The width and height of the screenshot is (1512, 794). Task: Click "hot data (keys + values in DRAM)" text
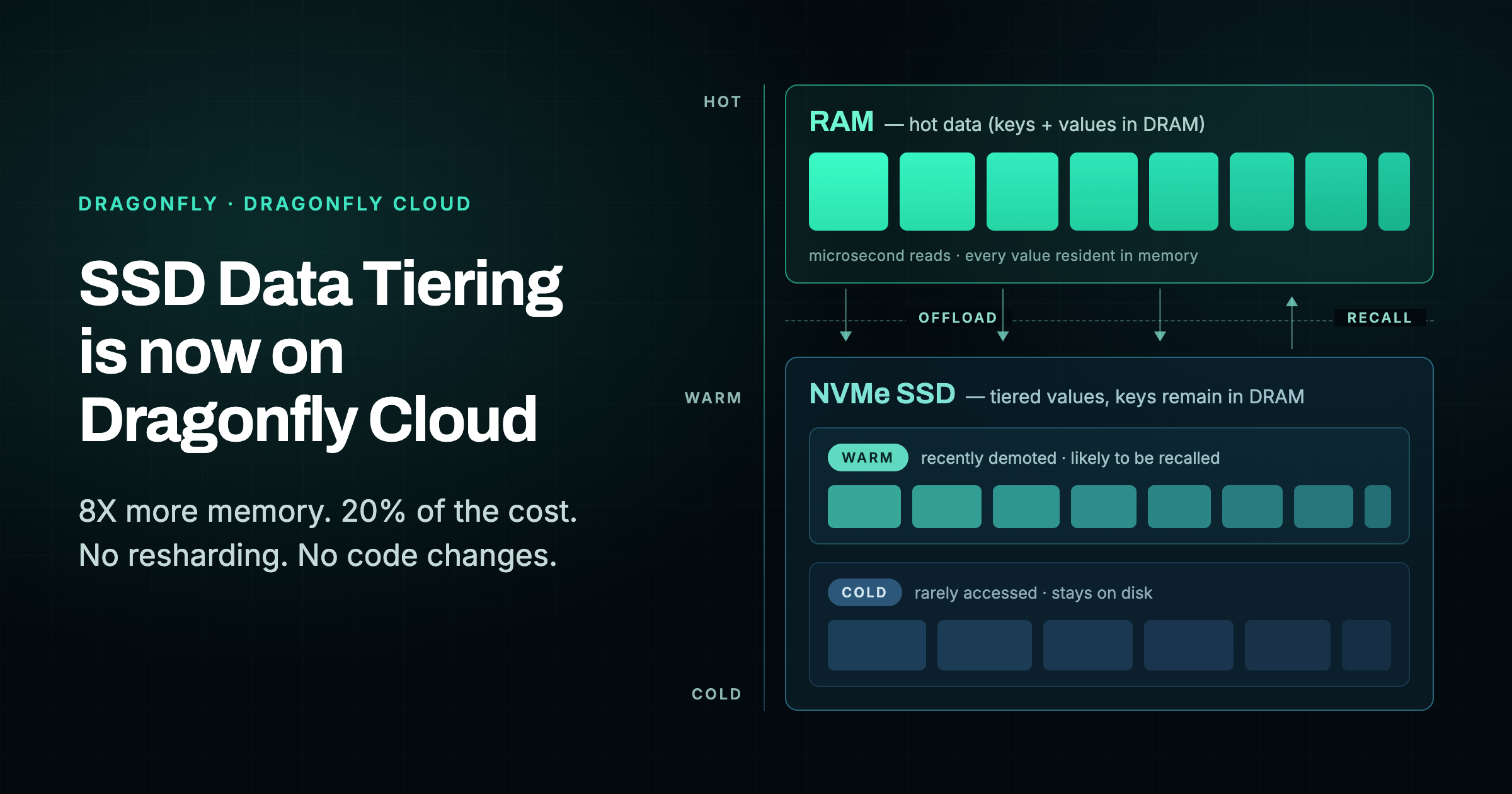(1057, 124)
